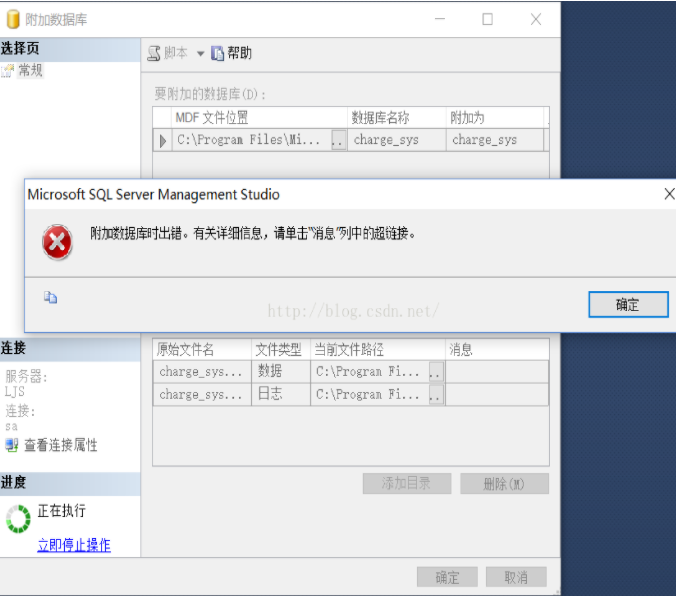Click the database cylinder icon in title bar
The width and height of the screenshot is (676, 596).
[13, 19]
